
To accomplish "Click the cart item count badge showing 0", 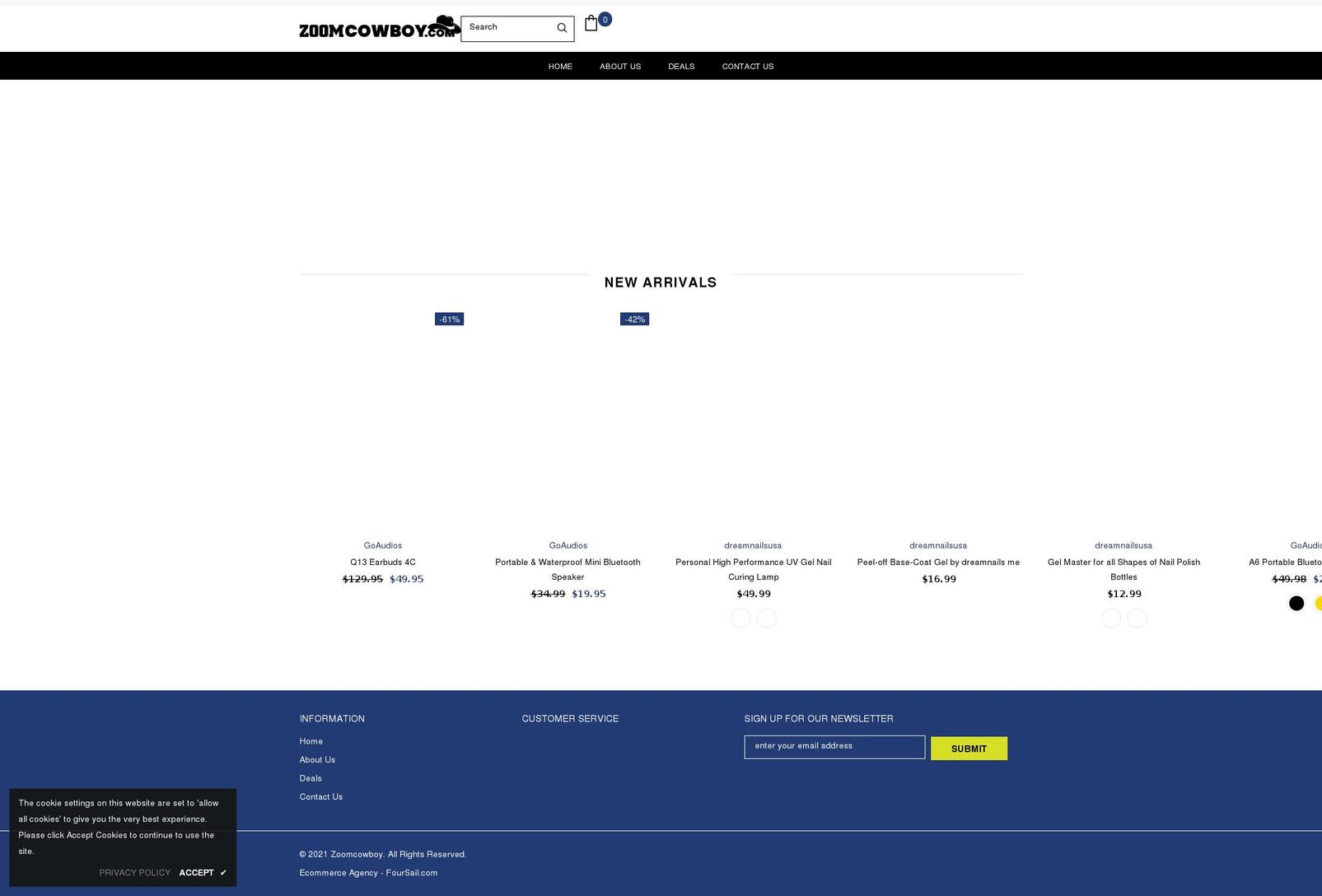I will point(605,19).
